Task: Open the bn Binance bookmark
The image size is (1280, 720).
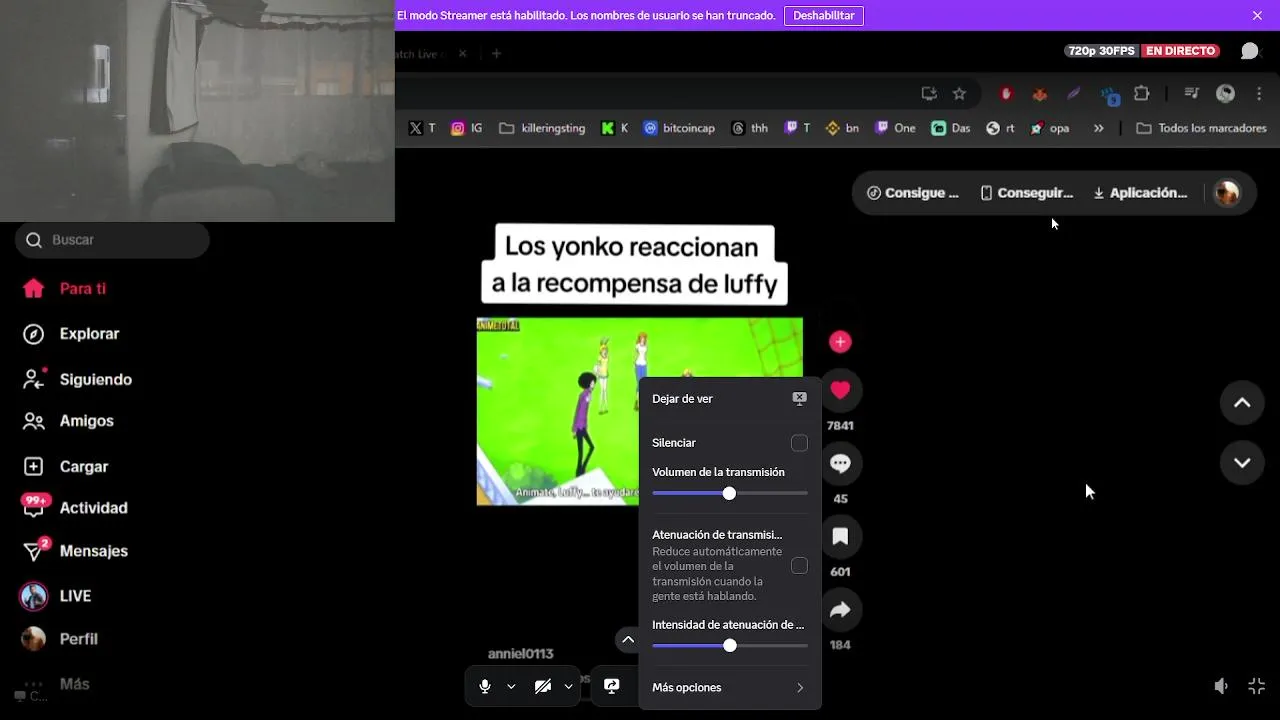Action: click(842, 128)
